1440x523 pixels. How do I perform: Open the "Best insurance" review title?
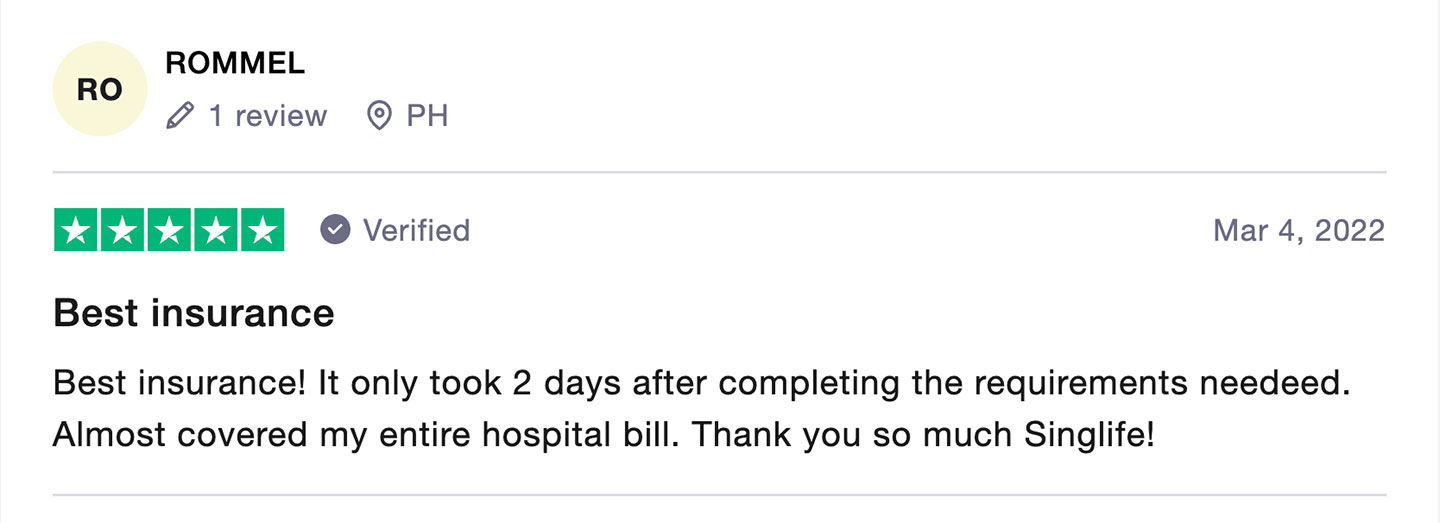pos(193,313)
